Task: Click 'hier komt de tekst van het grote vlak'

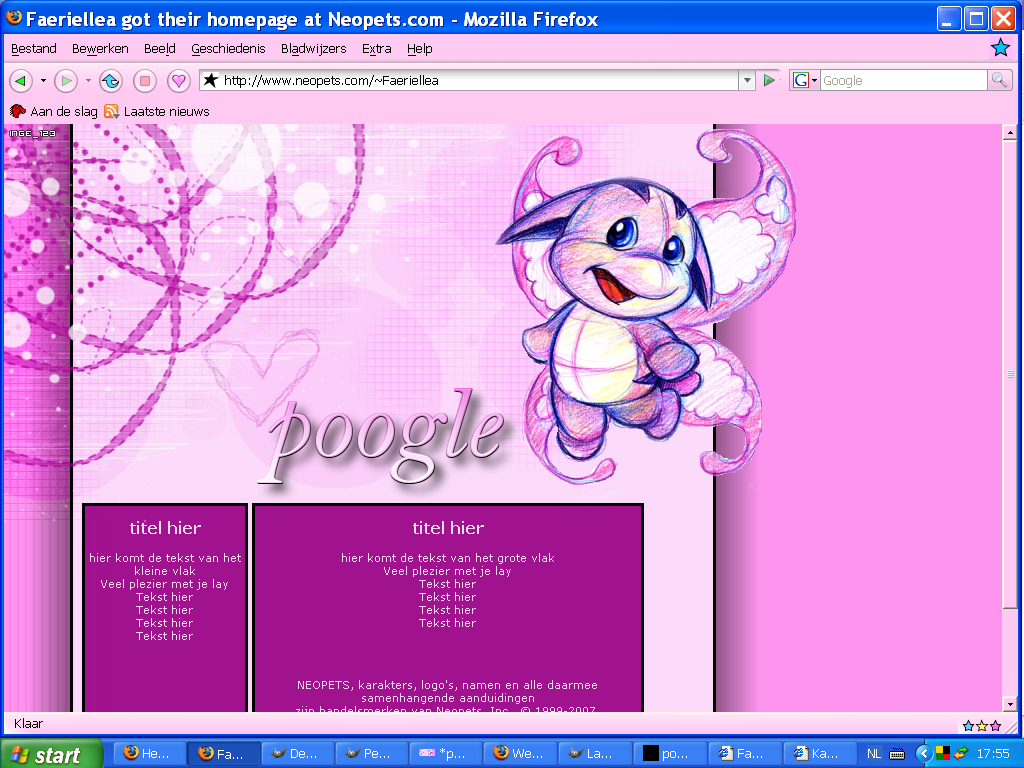Action: pyautogui.click(x=448, y=558)
